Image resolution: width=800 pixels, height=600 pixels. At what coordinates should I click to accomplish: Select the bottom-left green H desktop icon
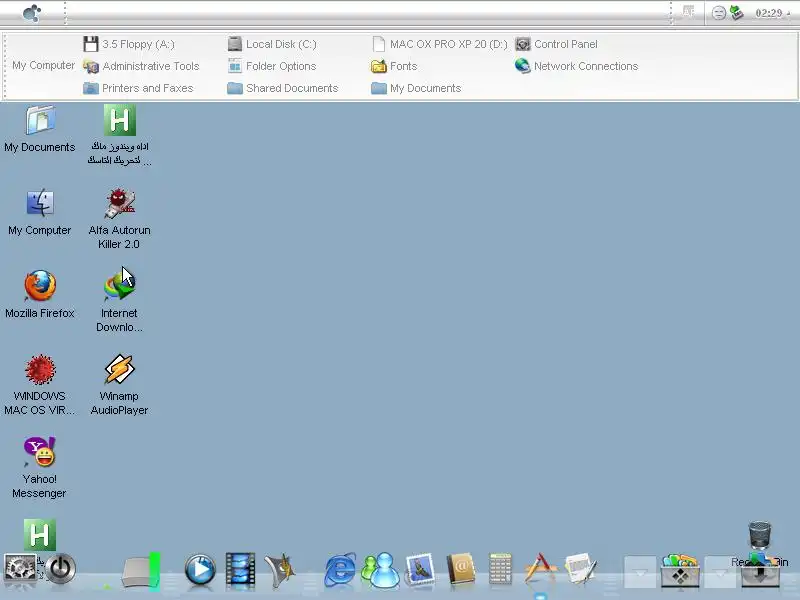point(40,534)
